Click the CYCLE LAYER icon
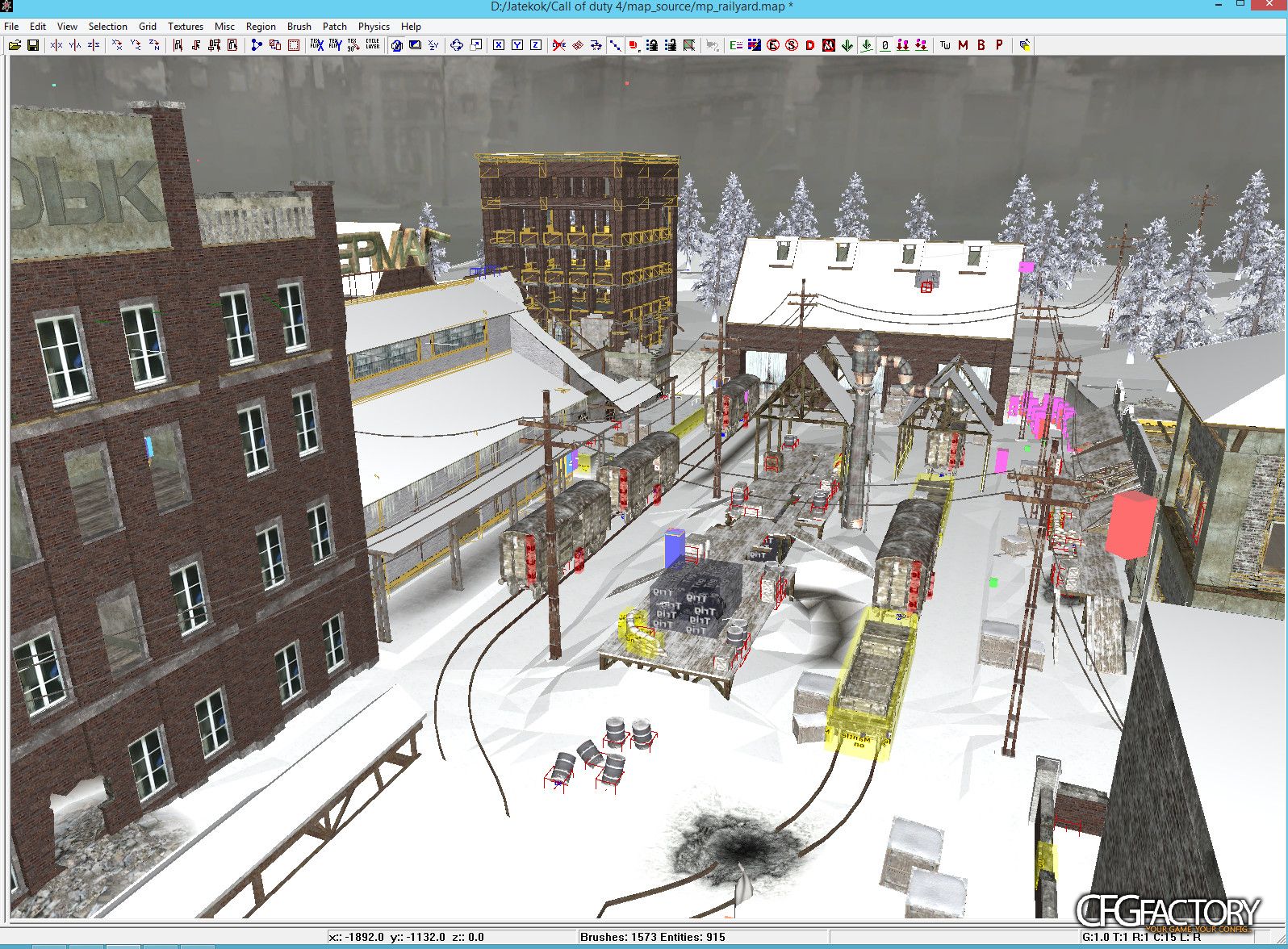Screen dimensions: 1288x949 pyautogui.click(x=372, y=45)
